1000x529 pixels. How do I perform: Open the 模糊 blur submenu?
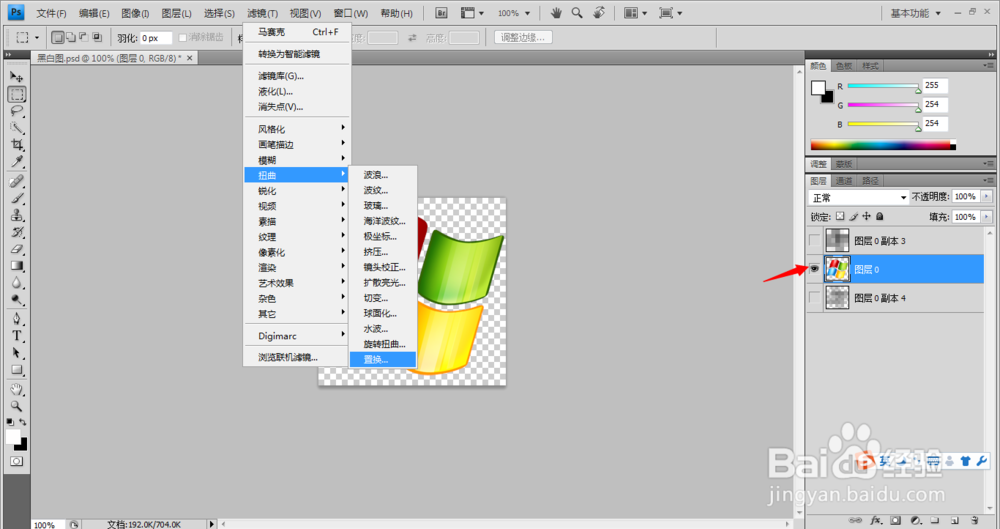point(297,160)
